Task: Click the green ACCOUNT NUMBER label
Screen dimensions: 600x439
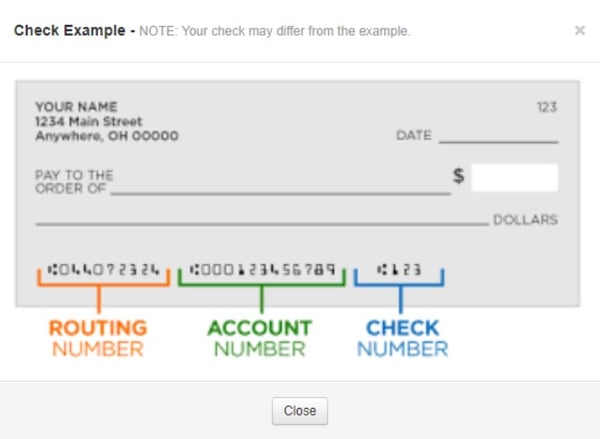Action: (260, 338)
